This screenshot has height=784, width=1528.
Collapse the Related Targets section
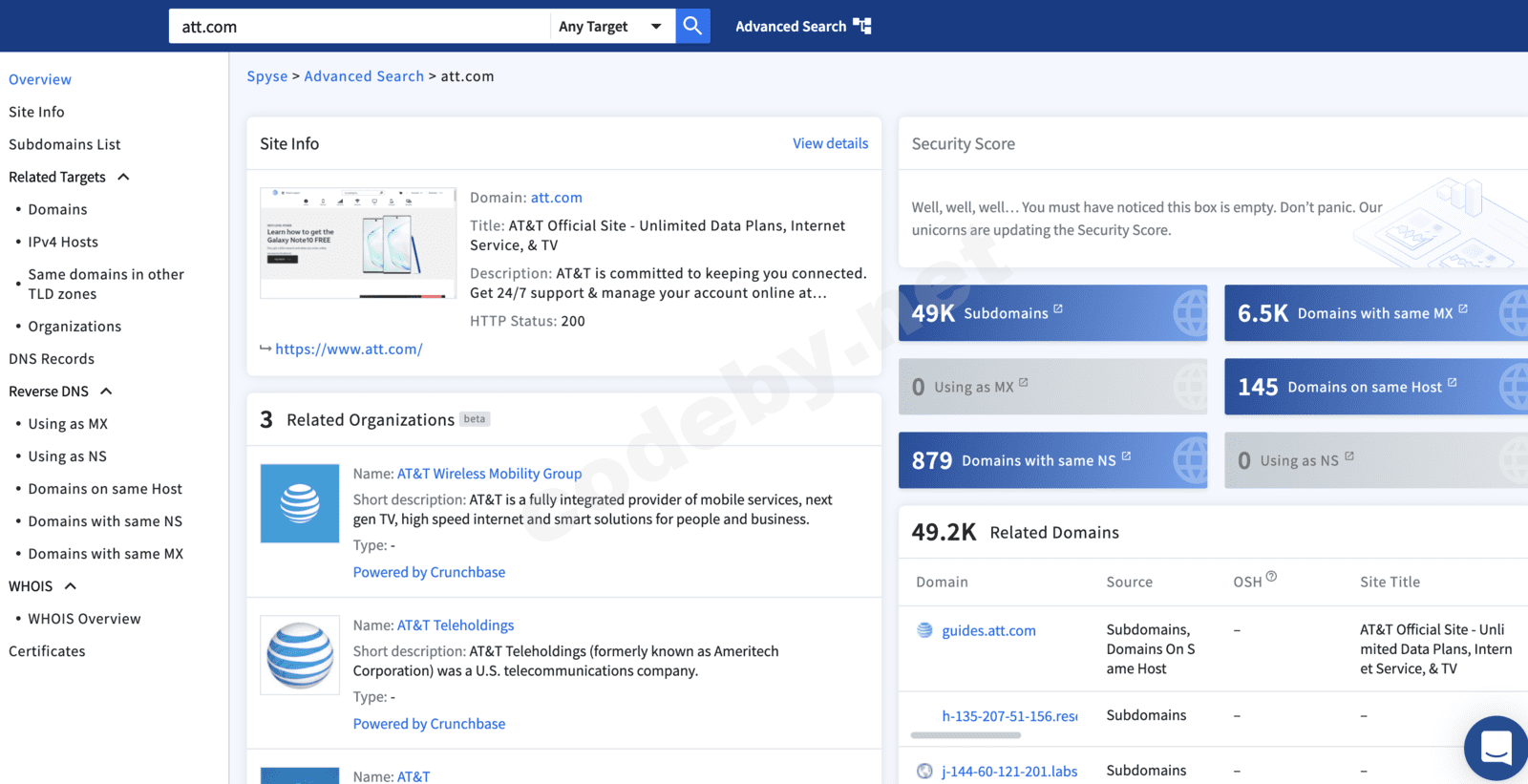click(123, 177)
